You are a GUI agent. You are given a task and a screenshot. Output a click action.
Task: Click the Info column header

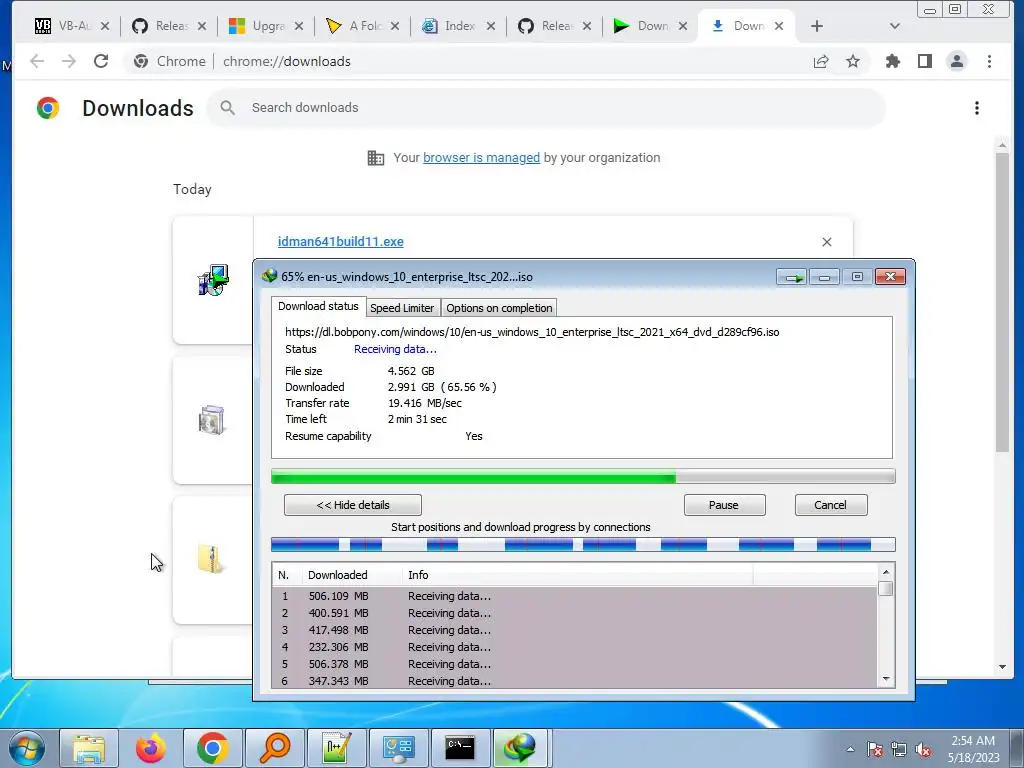click(577, 575)
